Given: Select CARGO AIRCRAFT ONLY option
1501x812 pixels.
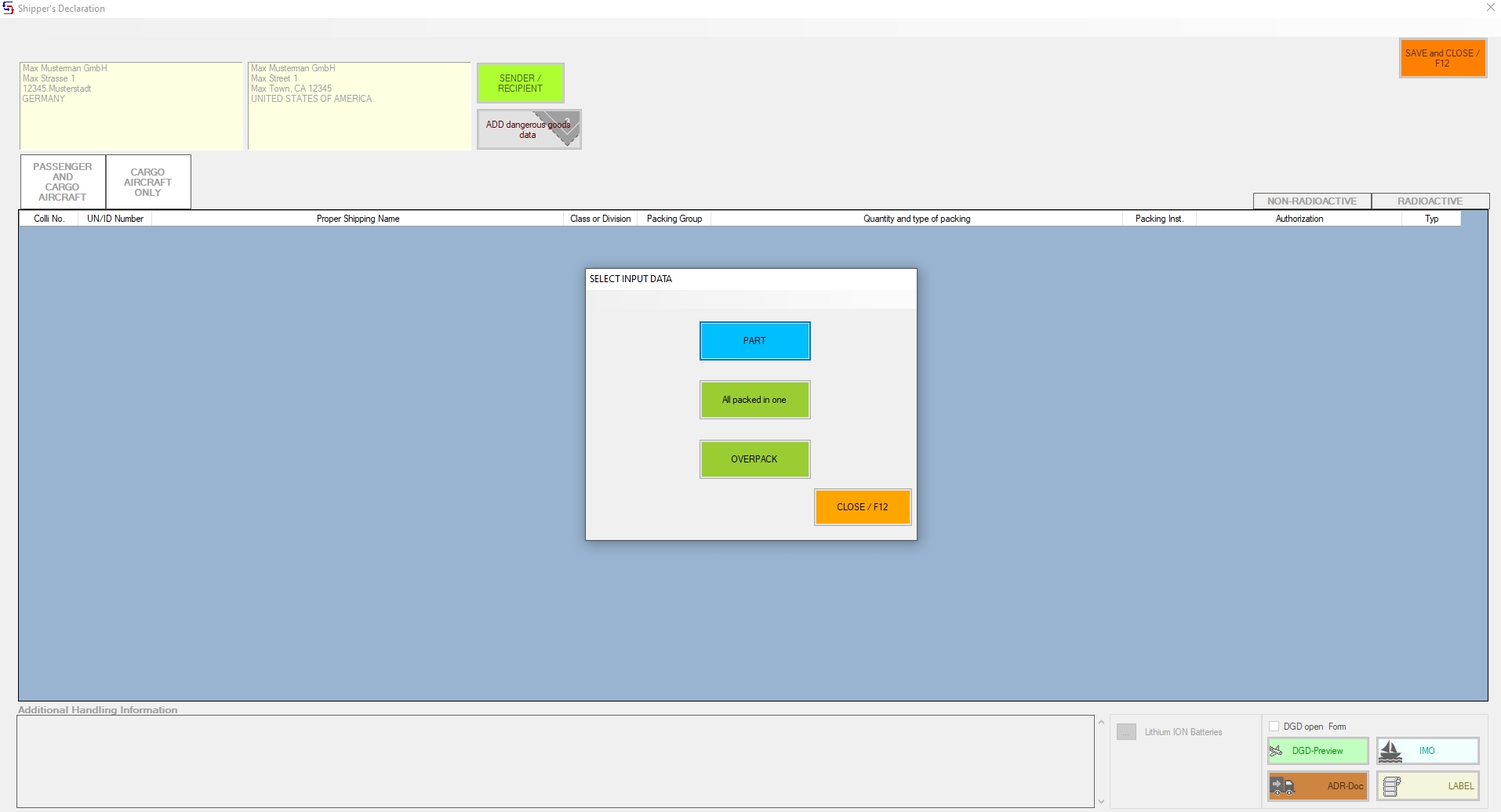Looking at the screenshot, I should coord(147,182).
